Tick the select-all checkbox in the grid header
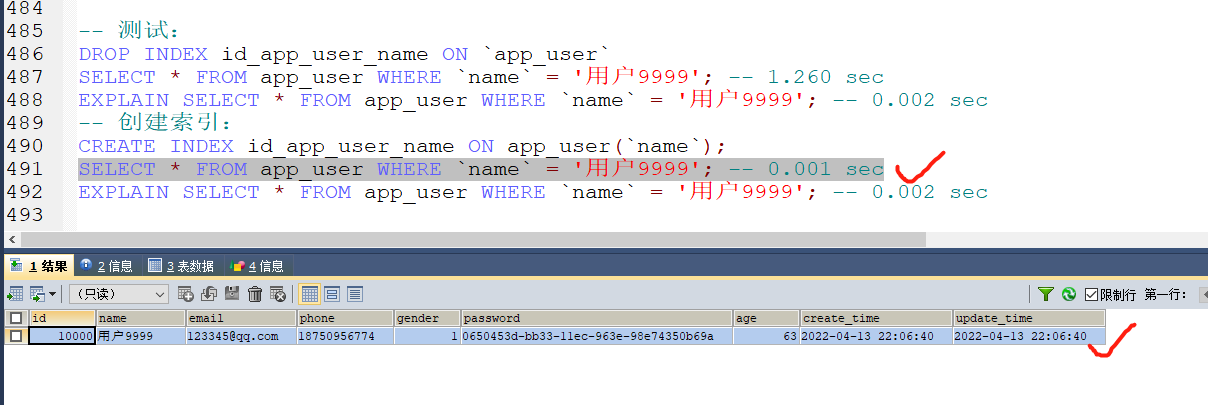Screen dimensions: 1208x405 coord(15,318)
